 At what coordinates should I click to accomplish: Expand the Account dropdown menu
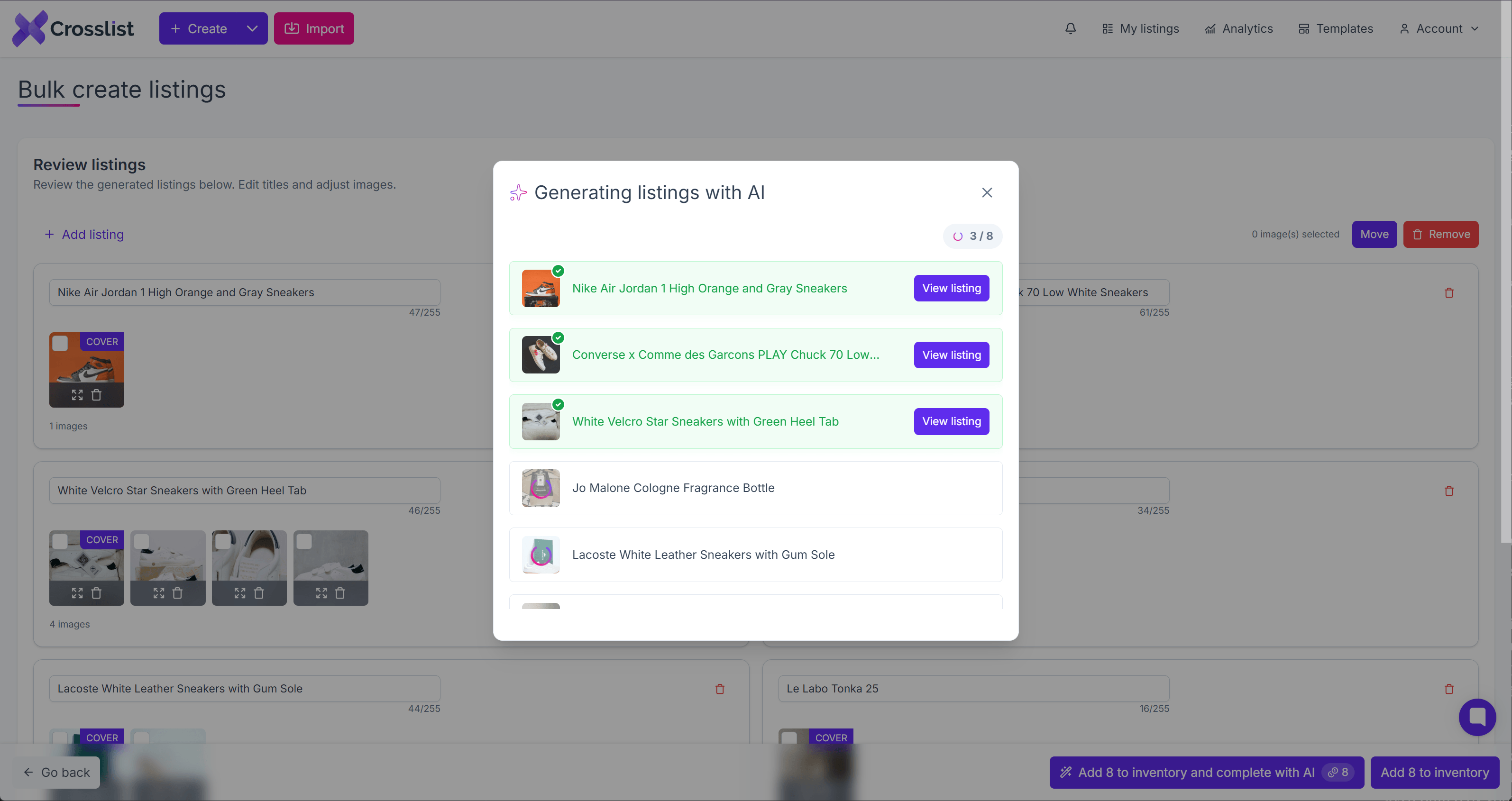point(1439,28)
